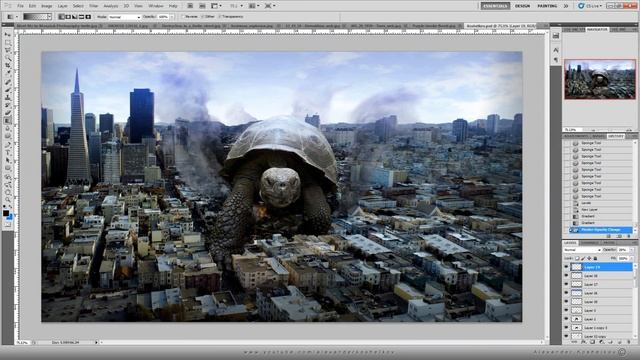
Task: Choose the Angle Gradient style icon
Action: coord(75,17)
